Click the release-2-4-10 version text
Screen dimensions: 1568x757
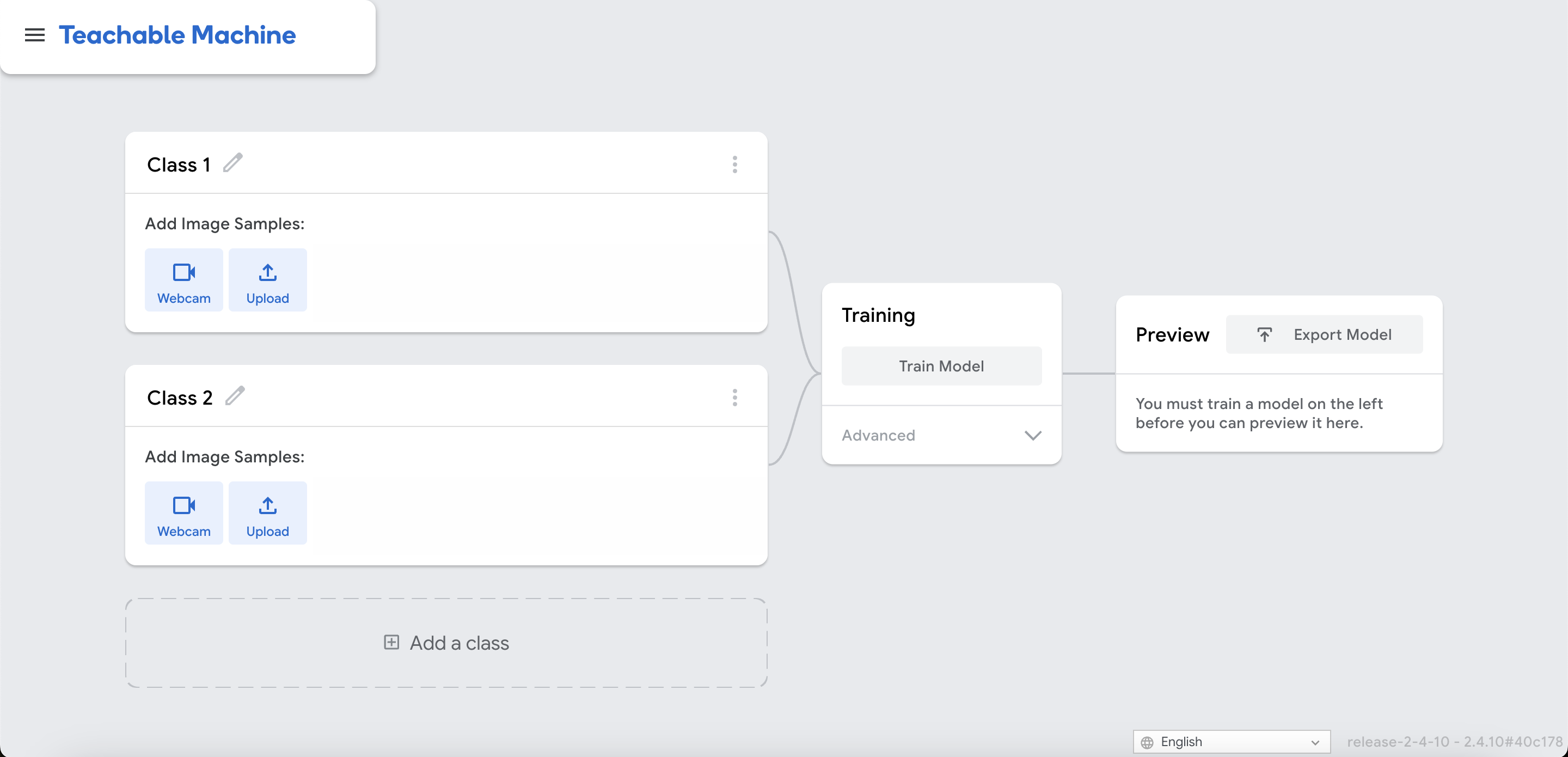pyautogui.click(x=1455, y=742)
